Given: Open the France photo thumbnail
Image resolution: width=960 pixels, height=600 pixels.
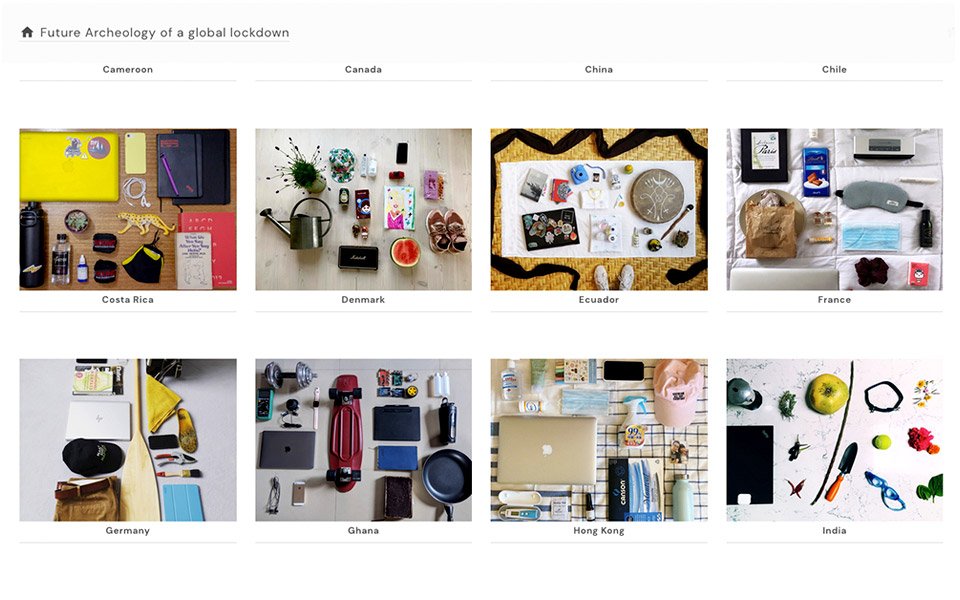Looking at the screenshot, I should [834, 209].
